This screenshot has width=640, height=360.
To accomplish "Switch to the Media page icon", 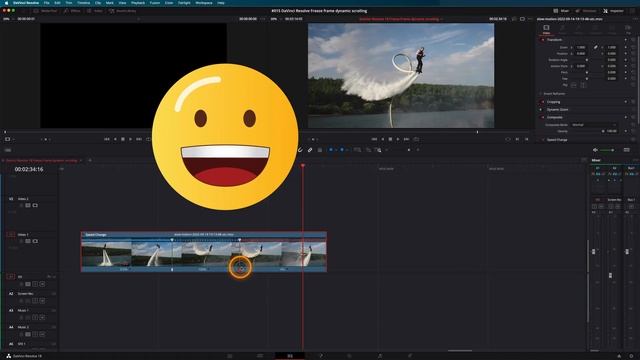I will [230, 356].
